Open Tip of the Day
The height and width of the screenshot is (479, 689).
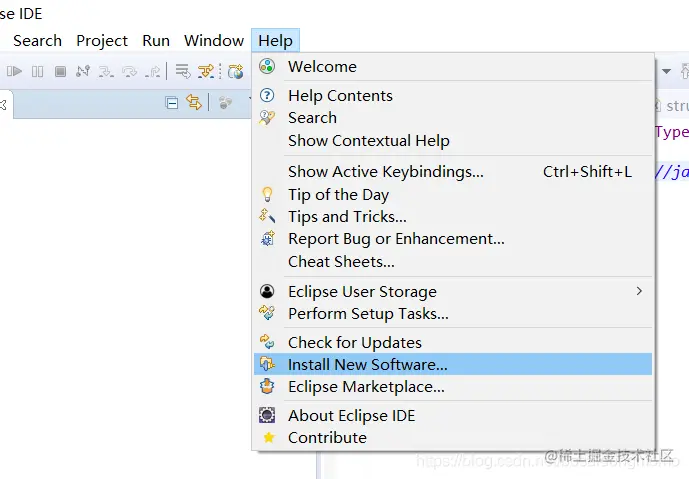453,194
